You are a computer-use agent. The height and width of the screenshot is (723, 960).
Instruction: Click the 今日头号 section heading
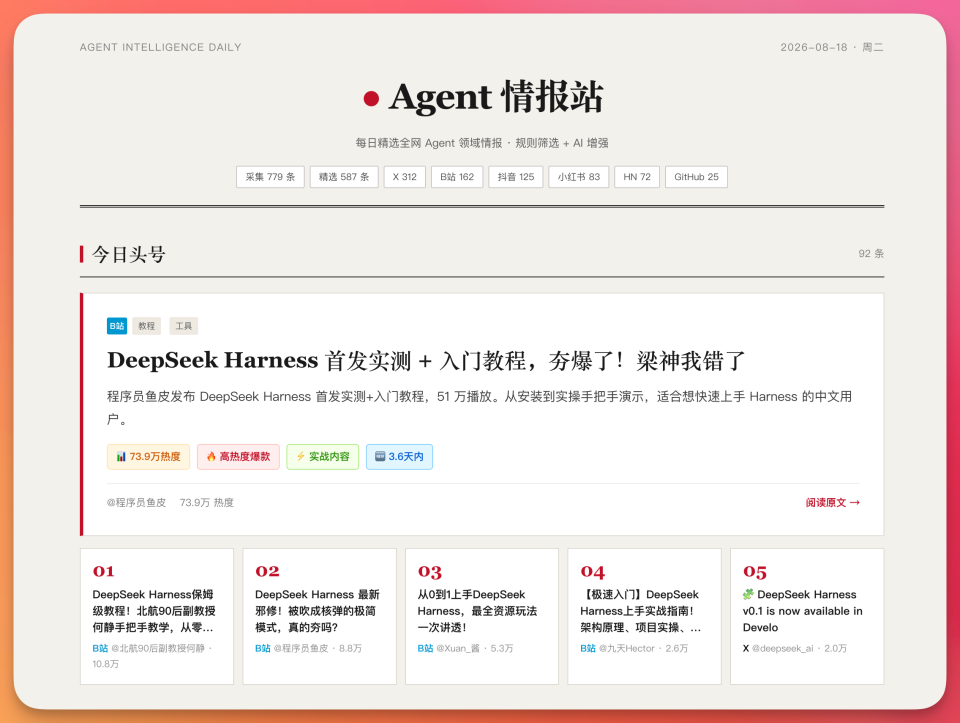coord(129,254)
